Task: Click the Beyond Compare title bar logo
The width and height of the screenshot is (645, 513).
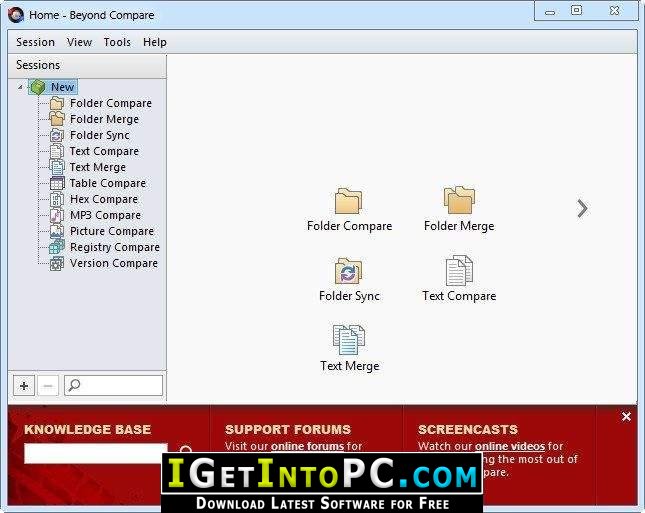Action: click(x=16, y=15)
